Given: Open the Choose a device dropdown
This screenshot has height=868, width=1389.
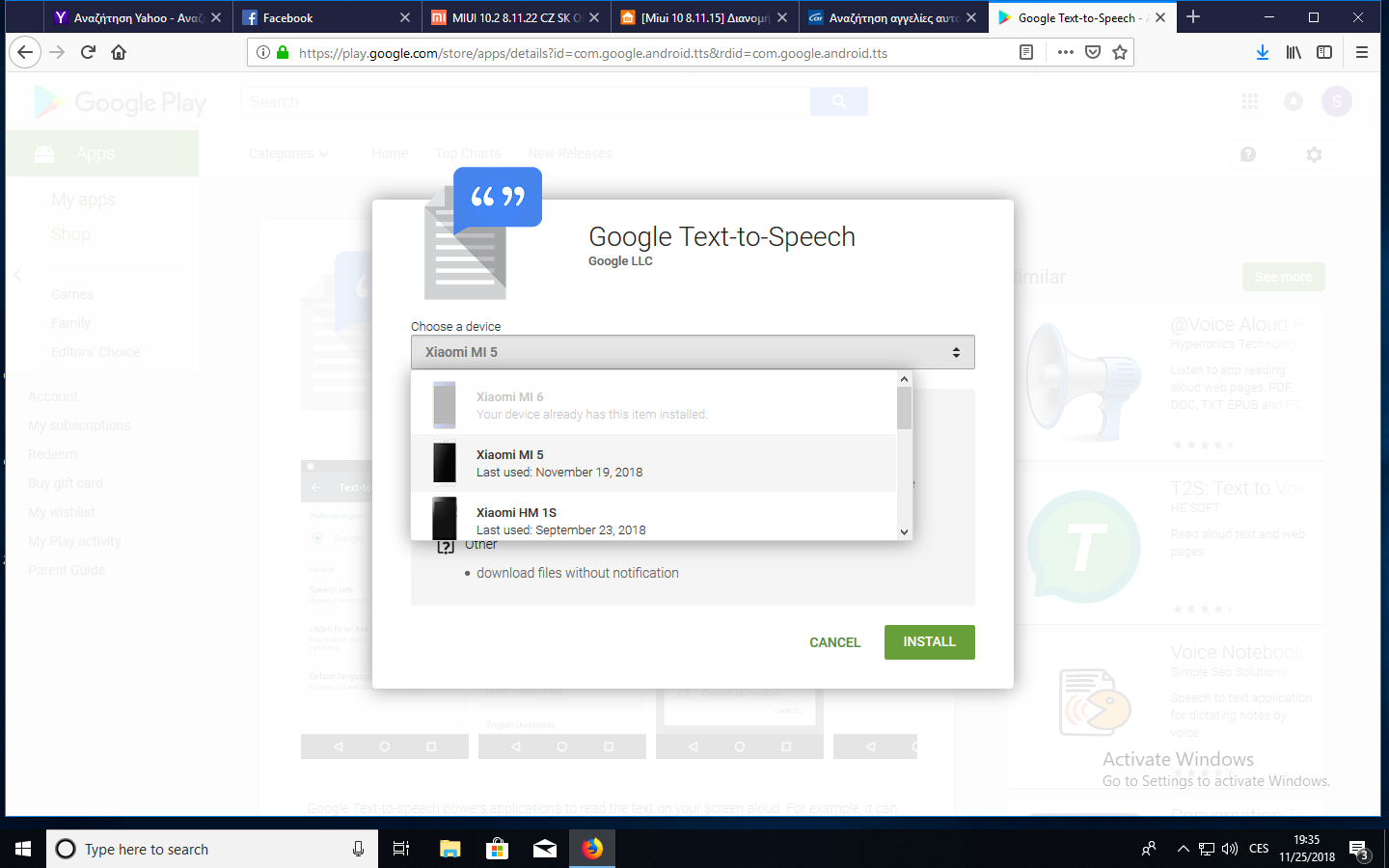Looking at the screenshot, I should tap(693, 352).
